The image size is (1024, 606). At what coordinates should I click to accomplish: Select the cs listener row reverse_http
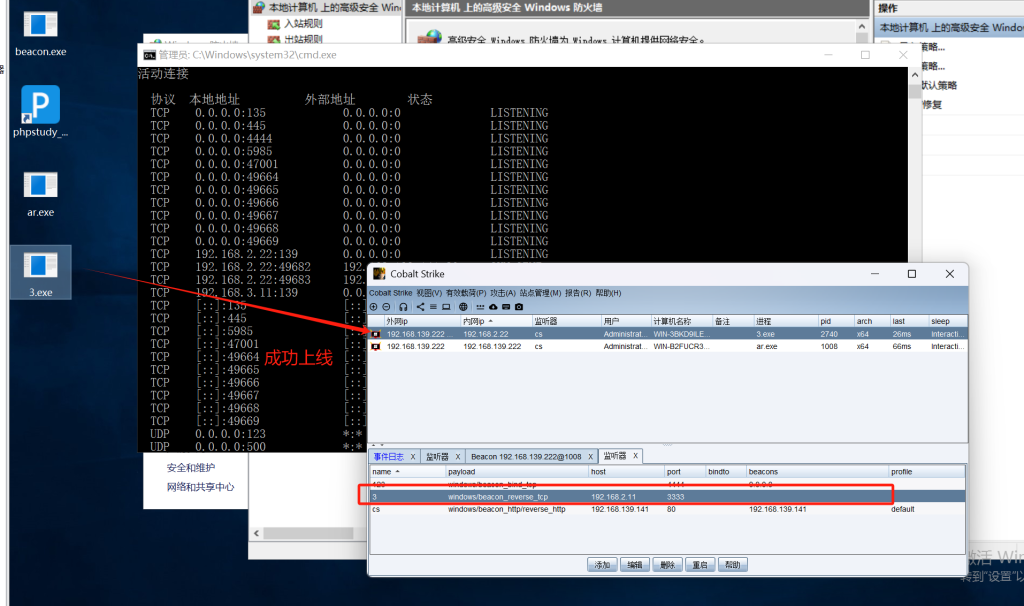coord(667,509)
